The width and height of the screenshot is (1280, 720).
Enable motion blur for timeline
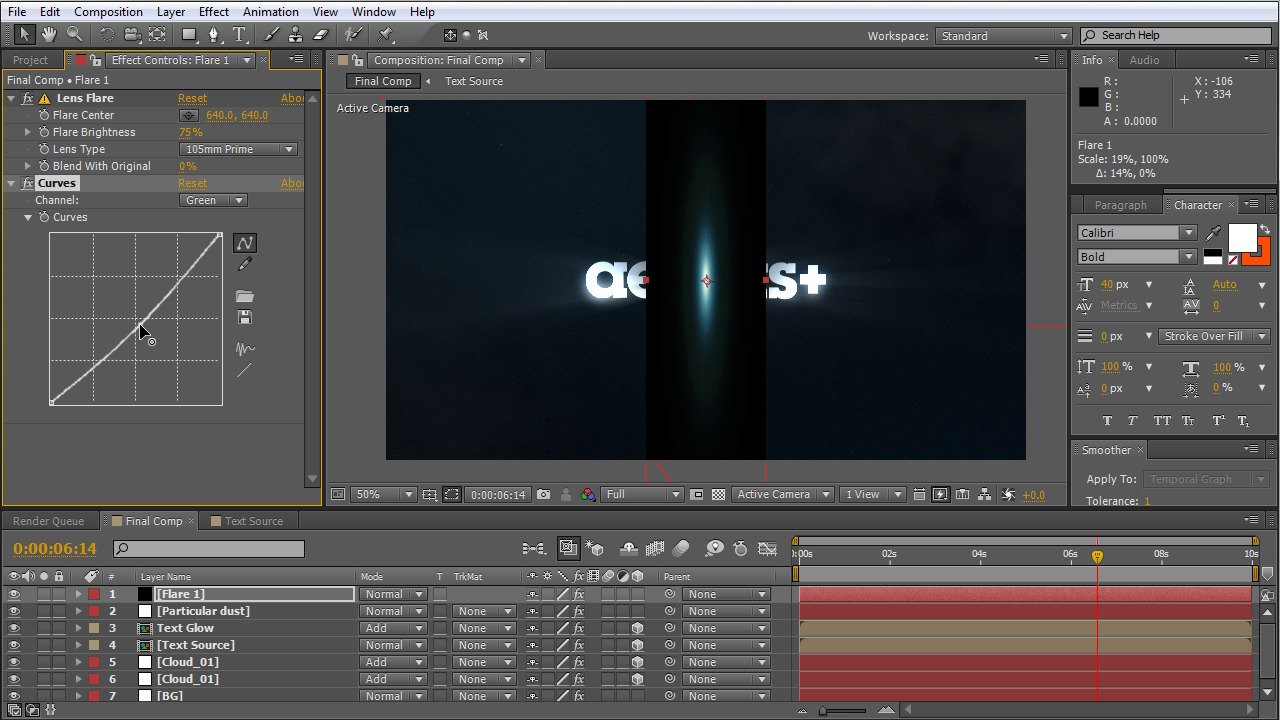681,548
